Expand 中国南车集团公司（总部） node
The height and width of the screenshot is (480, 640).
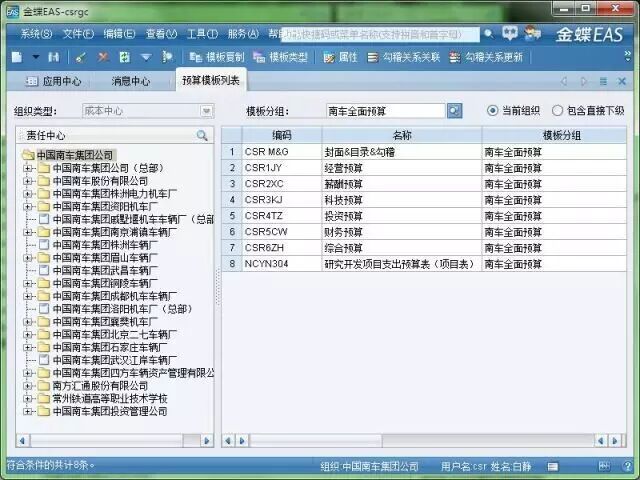click(28, 168)
